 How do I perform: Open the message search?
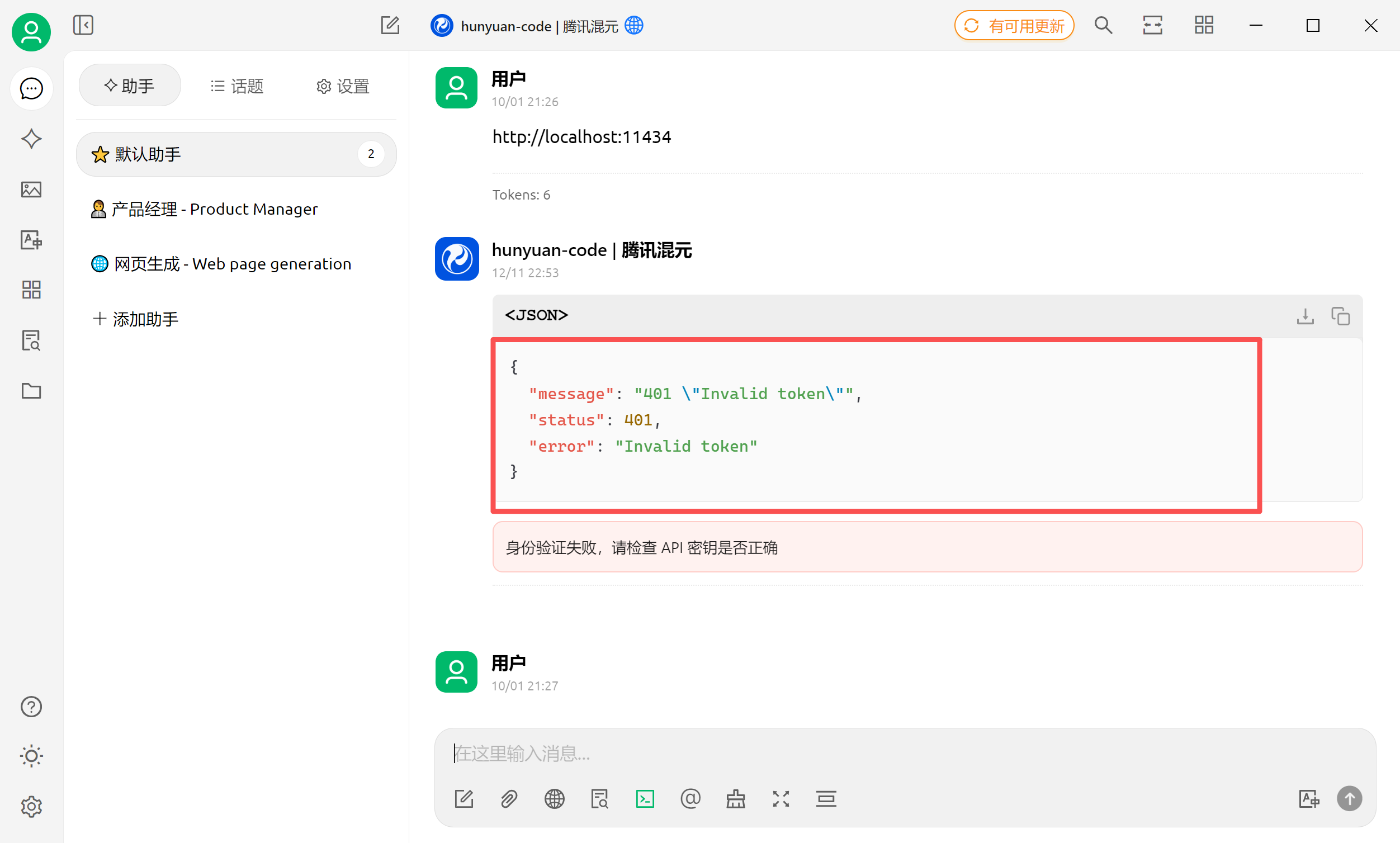(x=1103, y=25)
